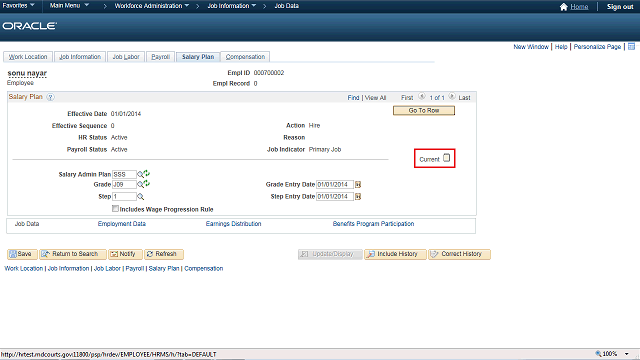Click the Step Entry Date field
The image size is (640, 360).
click(335, 197)
